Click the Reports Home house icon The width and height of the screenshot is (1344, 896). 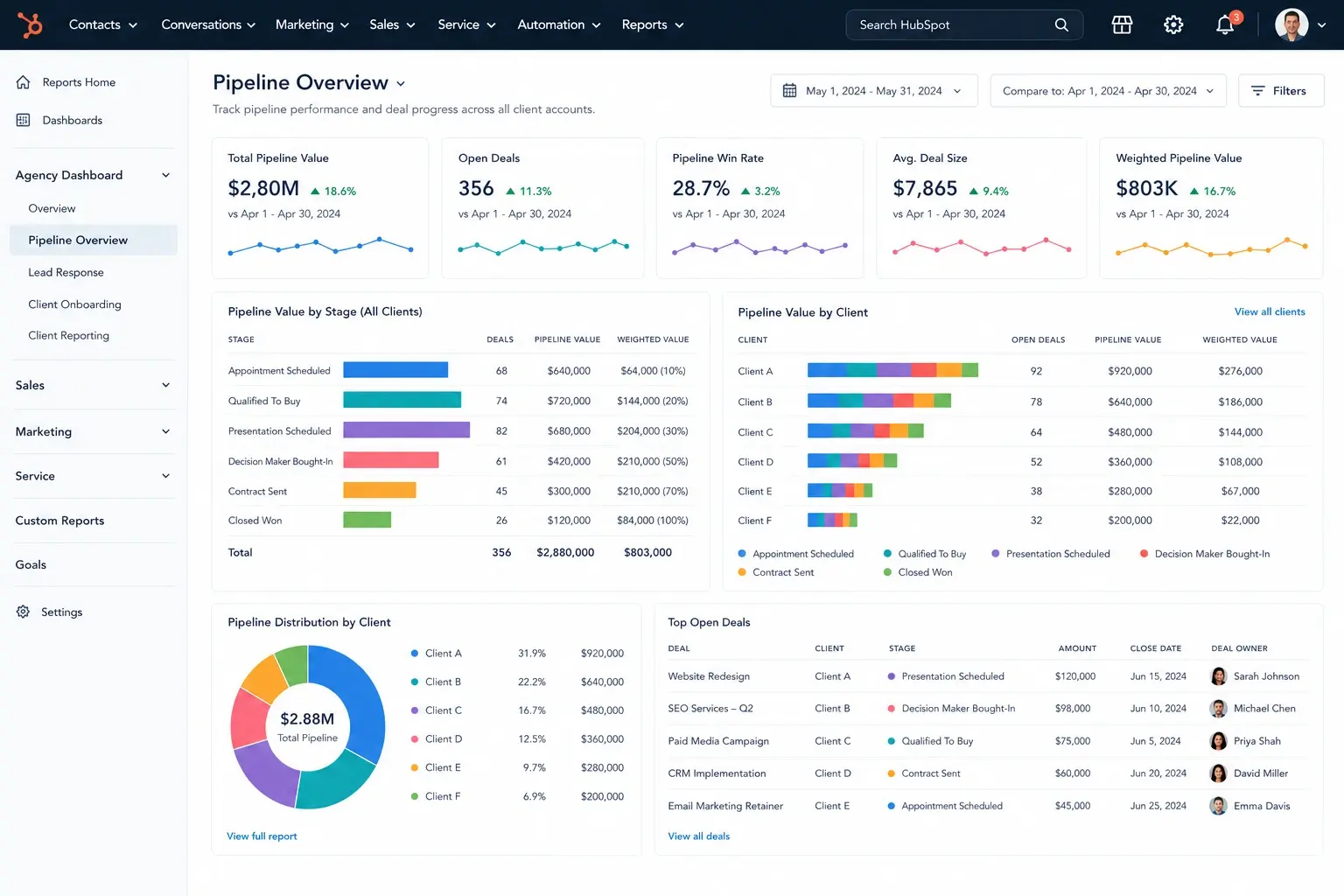24,82
